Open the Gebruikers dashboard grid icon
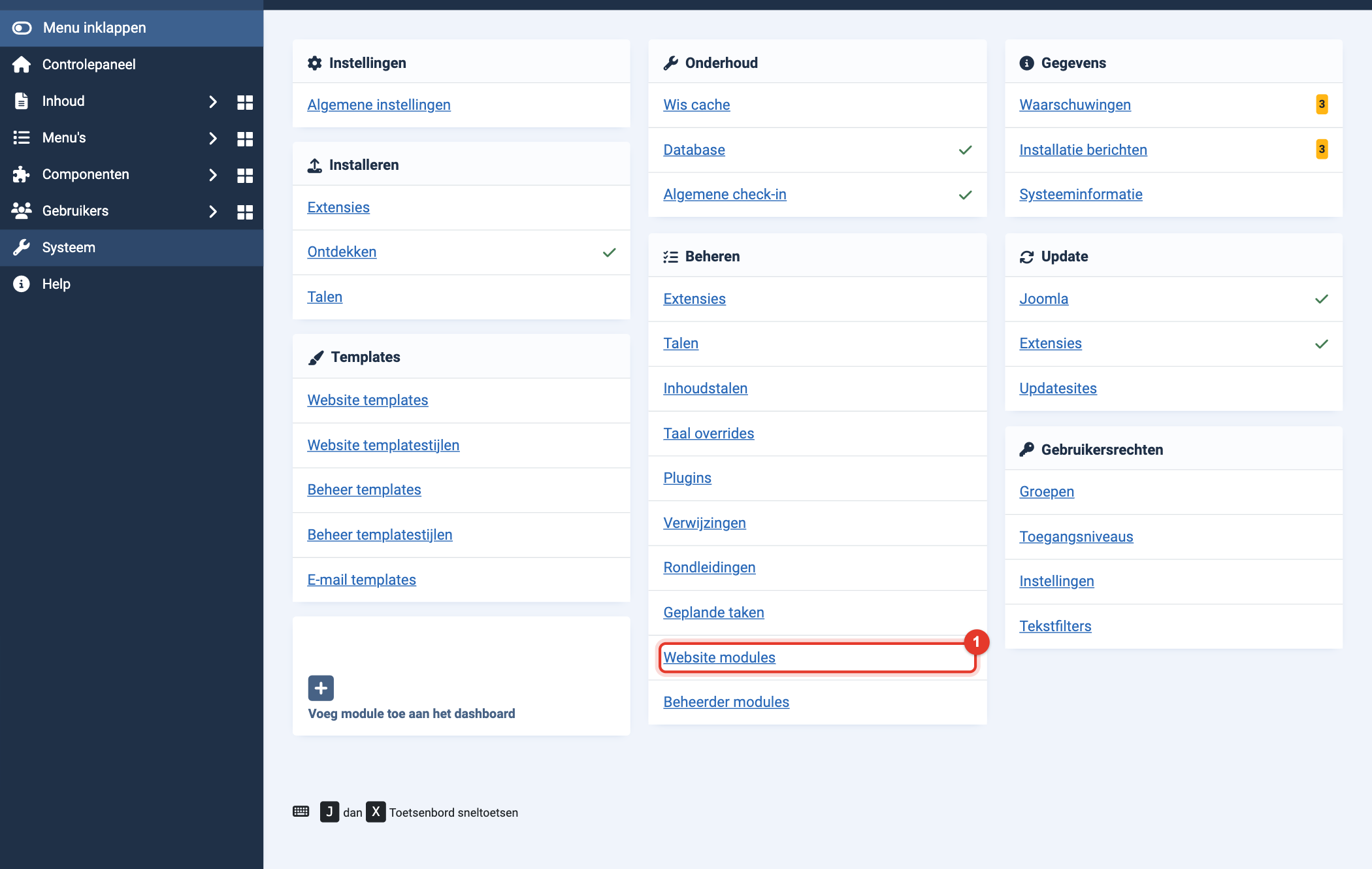 [x=245, y=212]
